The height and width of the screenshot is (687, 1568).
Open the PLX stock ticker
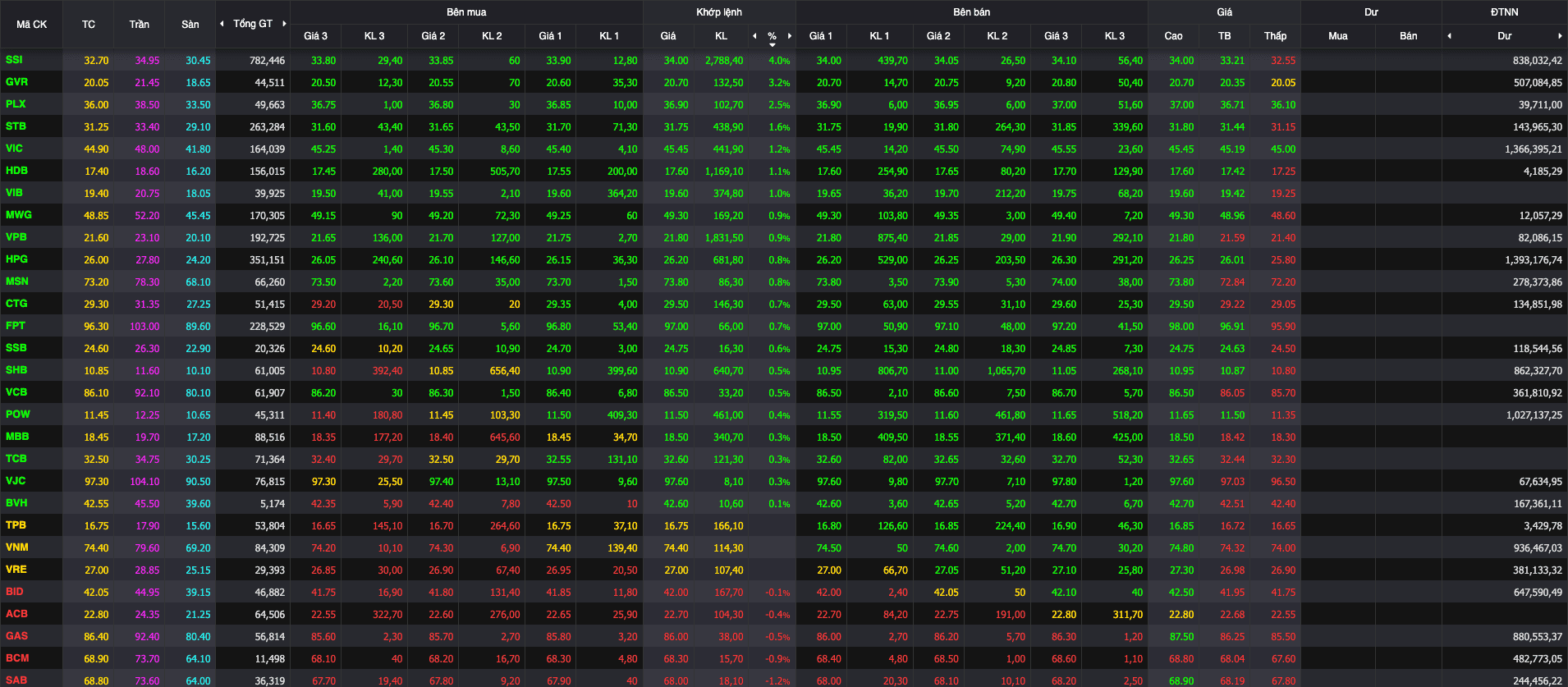(16, 104)
